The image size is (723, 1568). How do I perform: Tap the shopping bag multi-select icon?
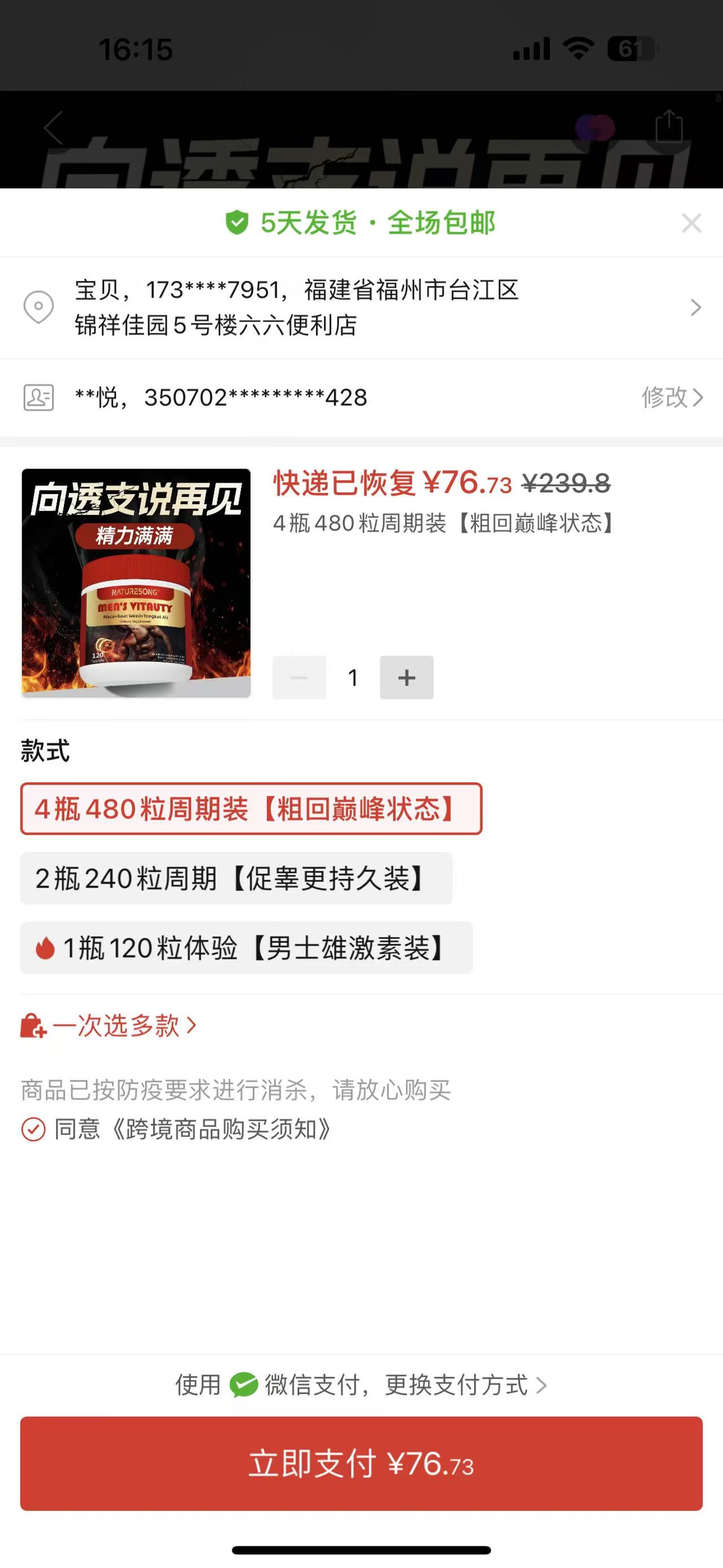click(33, 1026)
